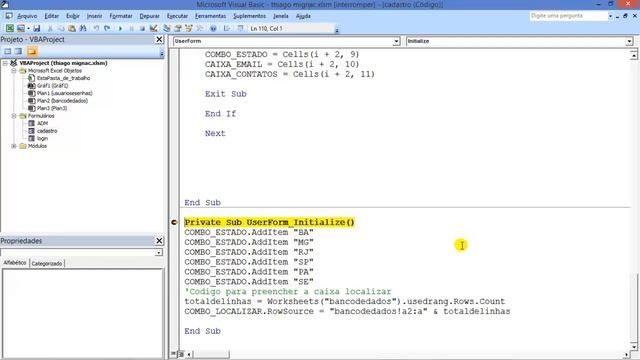Close the Projeto - VBAProject panel
This screenshot has width=640, height=360.
tap(159, 40)
